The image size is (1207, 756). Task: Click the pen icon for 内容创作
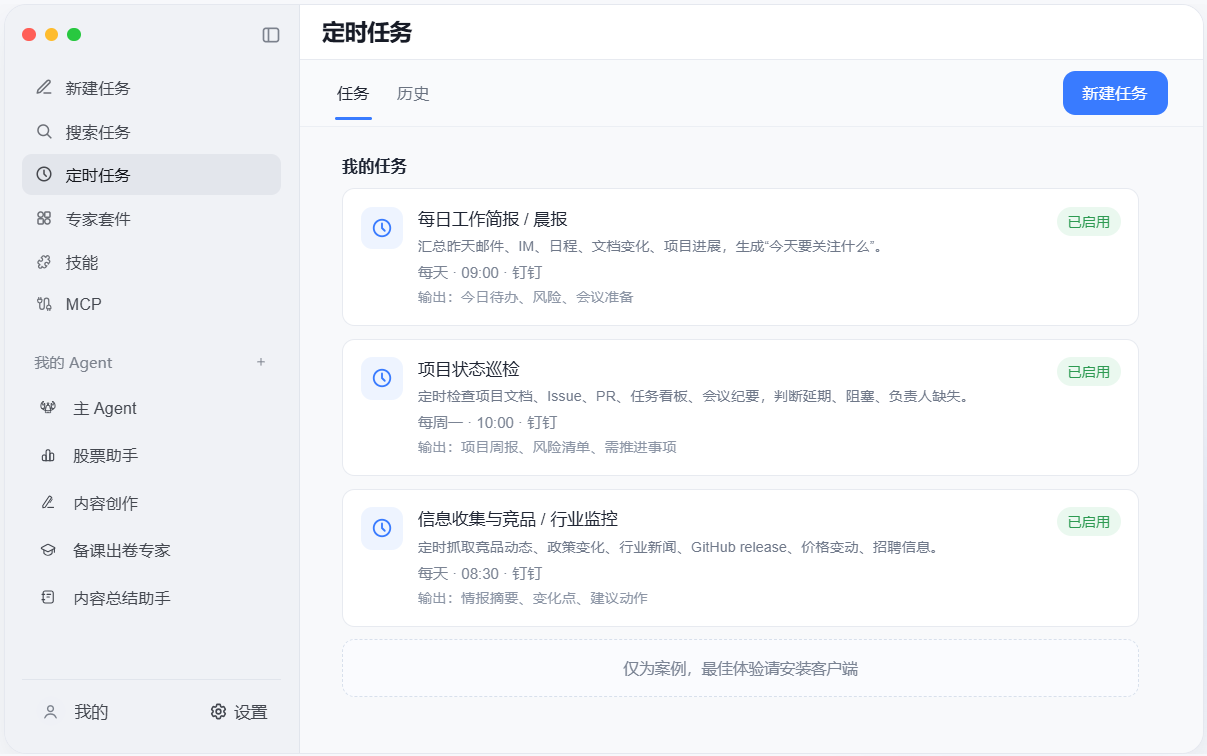[47, 503]
